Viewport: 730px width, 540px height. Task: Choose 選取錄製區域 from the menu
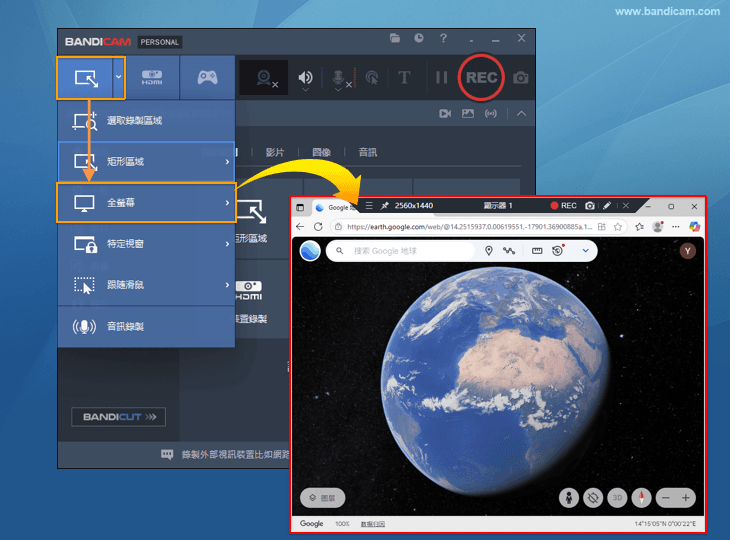click(x=146, y=121)
